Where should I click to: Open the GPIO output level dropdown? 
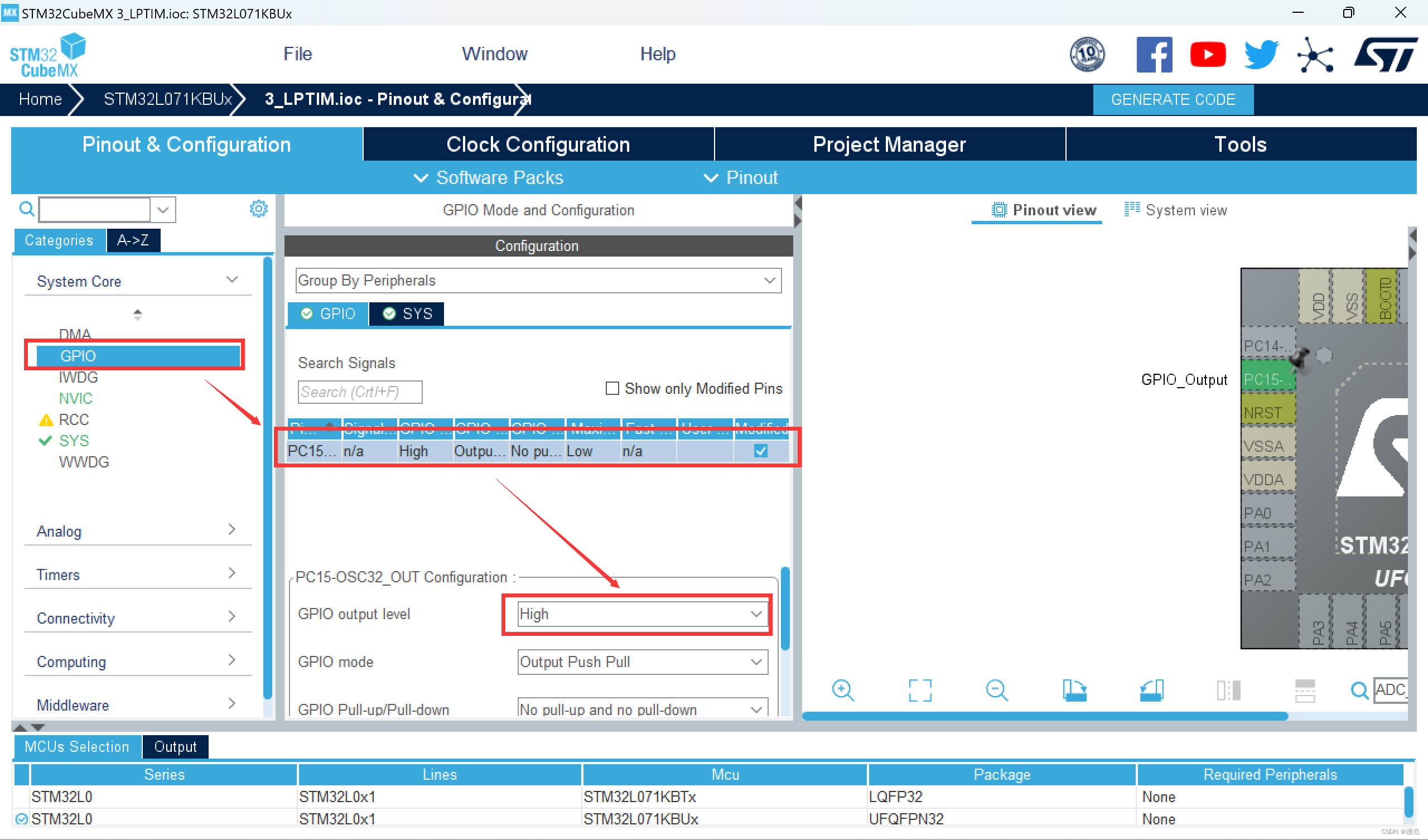[642, 614]
